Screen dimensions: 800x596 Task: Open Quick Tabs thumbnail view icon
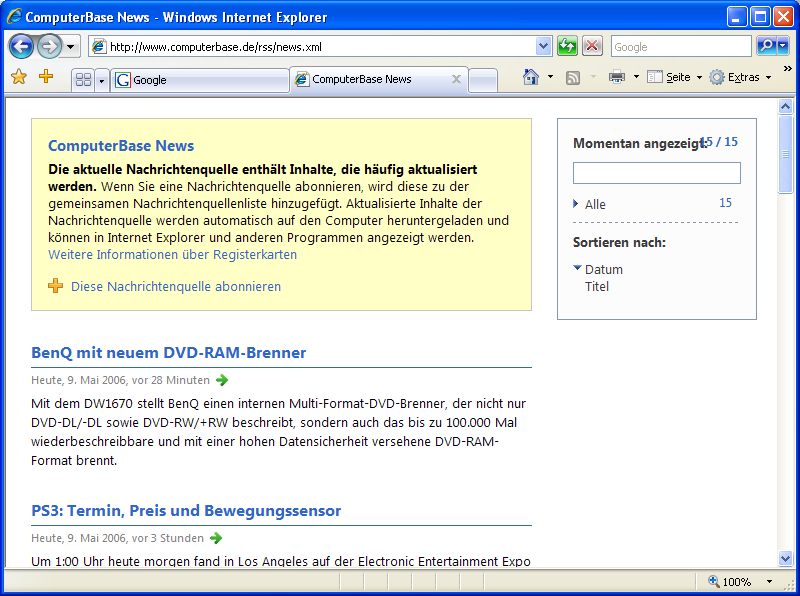pyautogui.click(x=83, y=80)
